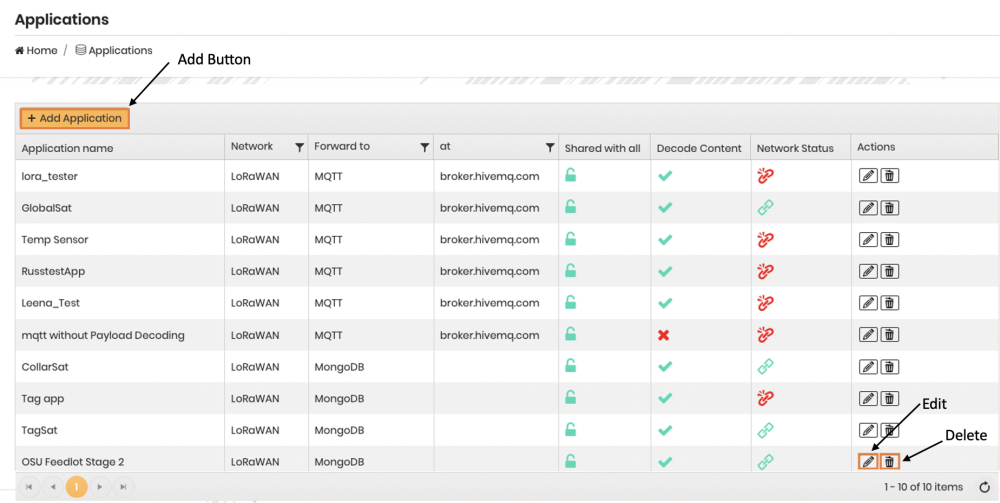The height and width of the screenshot is (503, 1000).
Task: Delete the OSU Feedlot Stage 2 application
Action: click(x=889, y=462)
